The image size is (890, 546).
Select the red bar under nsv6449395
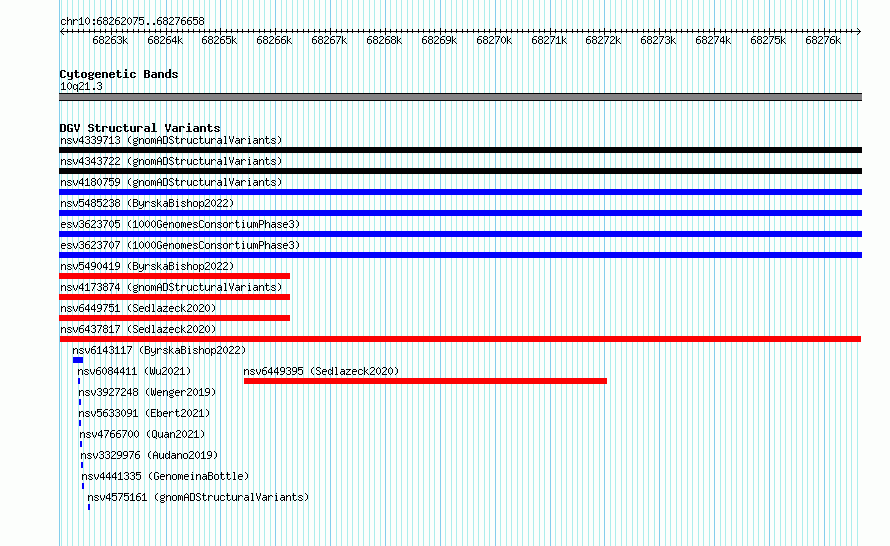425,381
